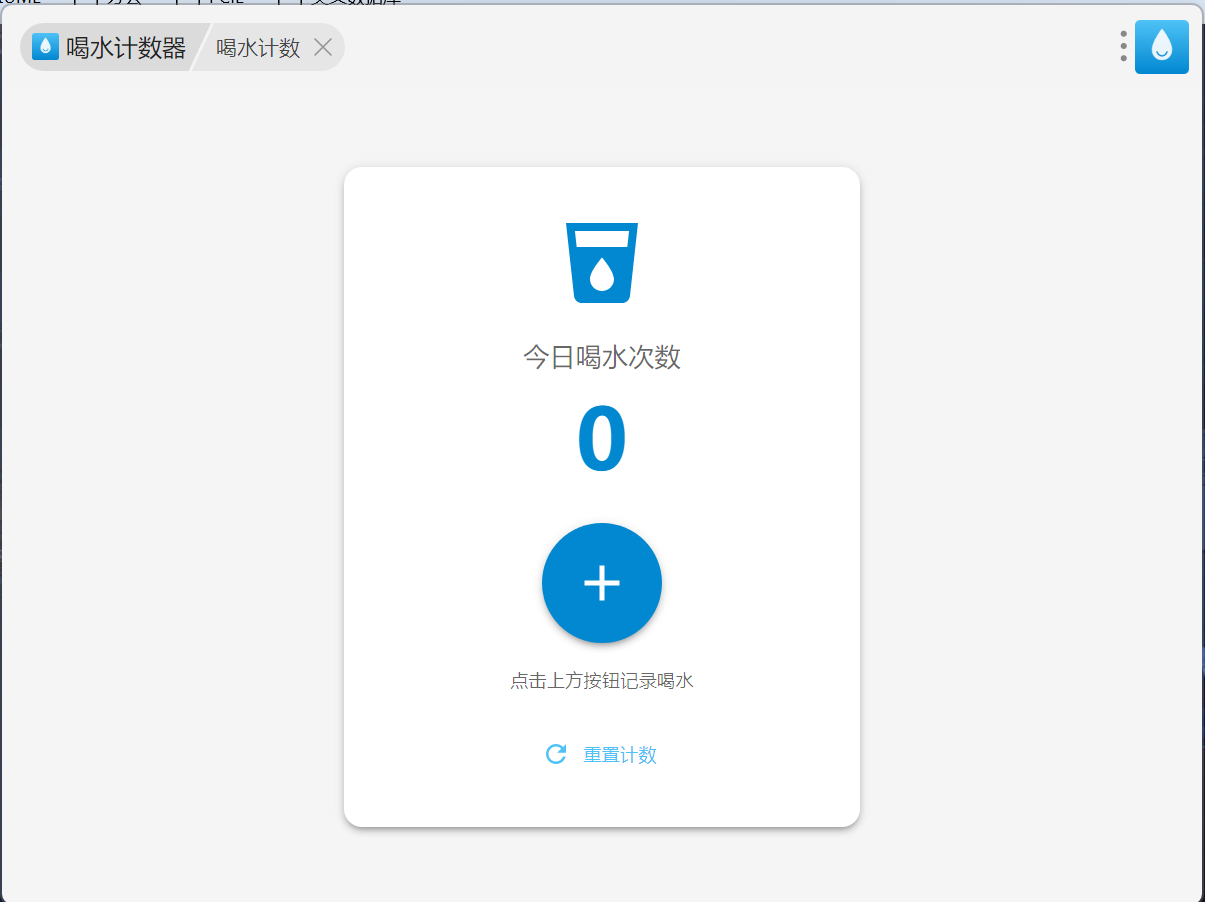Switch to the 喝水计数 tab
The height and width of the screenshot is (902, 1205).
258,48
